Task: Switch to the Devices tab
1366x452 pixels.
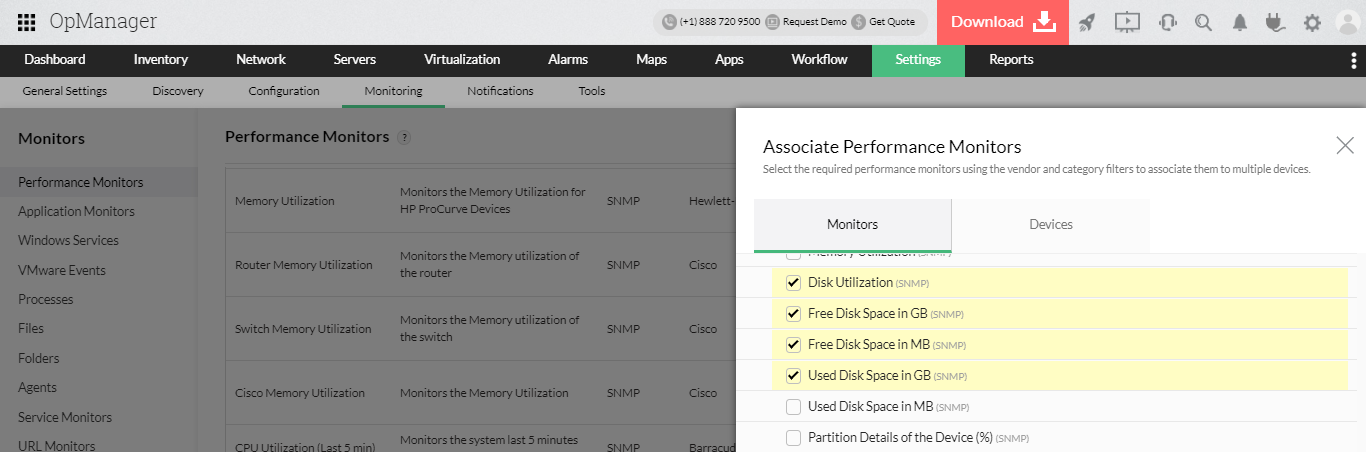Action: point(1050,225)
